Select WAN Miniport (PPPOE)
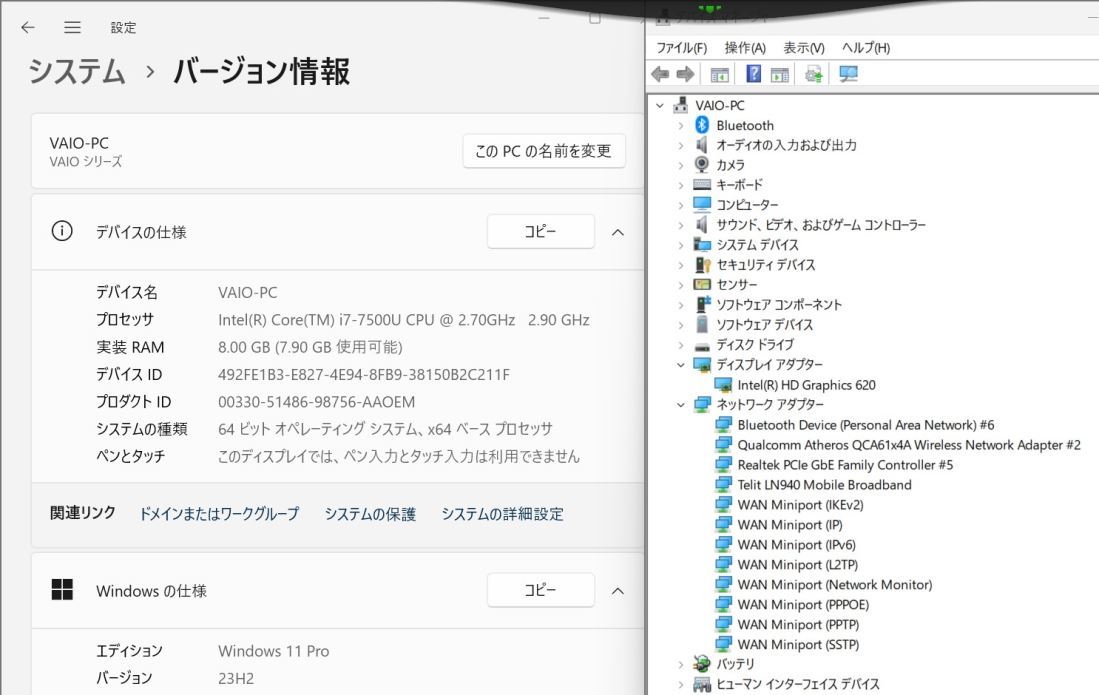The image size is (1099, 695). [803, 605]
